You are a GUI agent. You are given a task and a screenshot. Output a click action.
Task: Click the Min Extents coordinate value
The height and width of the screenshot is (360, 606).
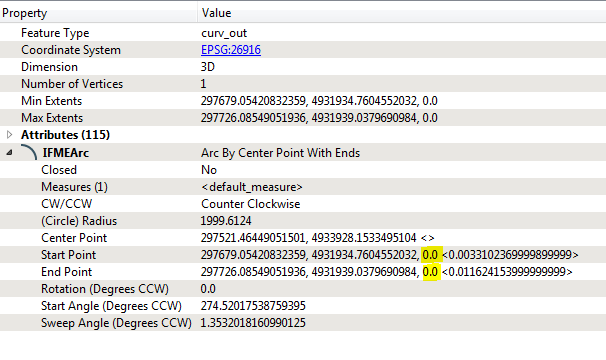(319, 101)
